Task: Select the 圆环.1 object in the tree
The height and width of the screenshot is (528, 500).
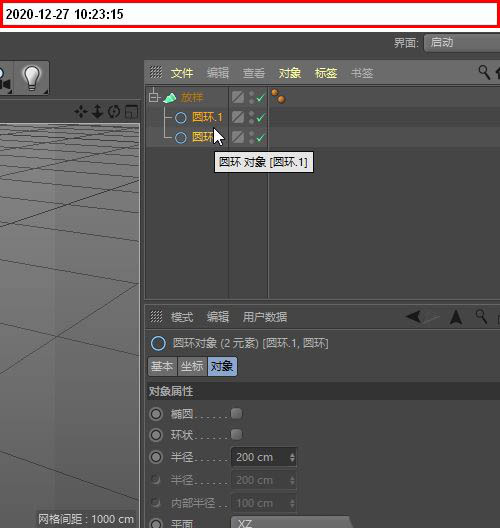Action: [207, 117]
